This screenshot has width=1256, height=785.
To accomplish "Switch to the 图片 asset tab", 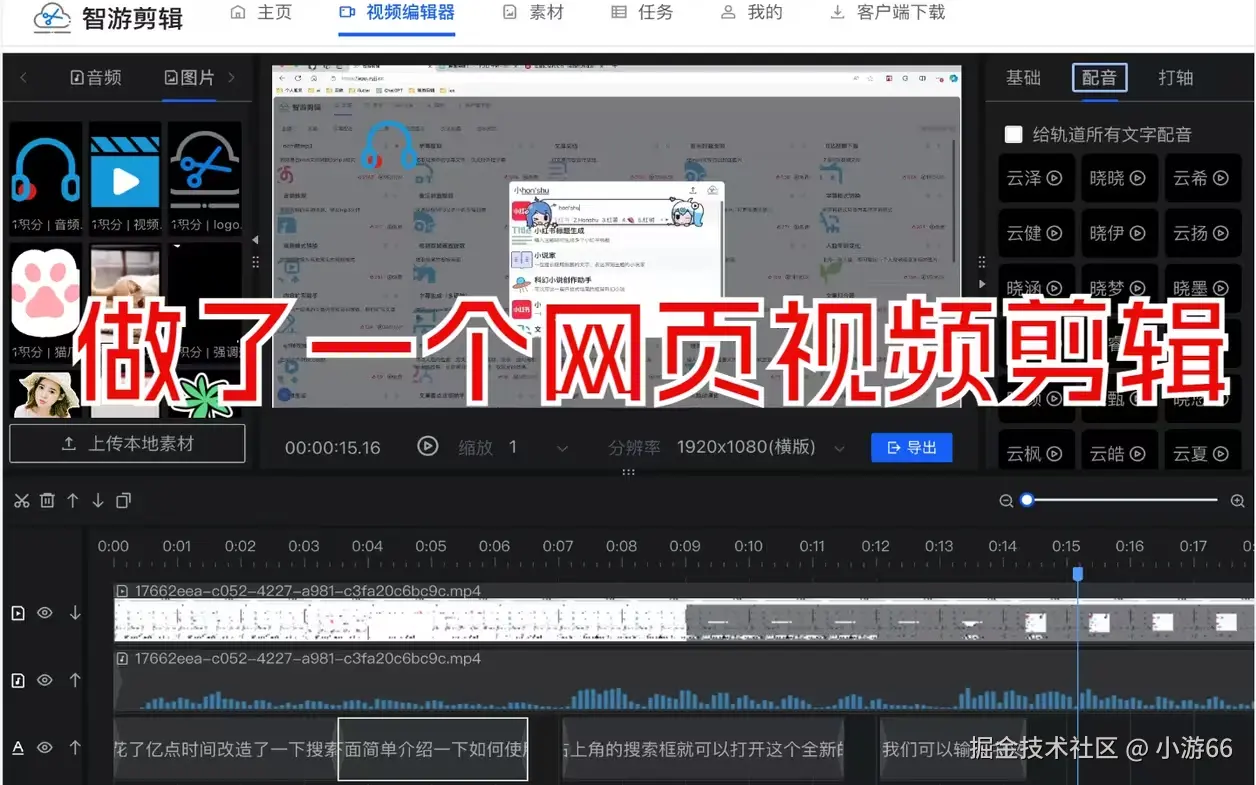I will coord(189,77).
